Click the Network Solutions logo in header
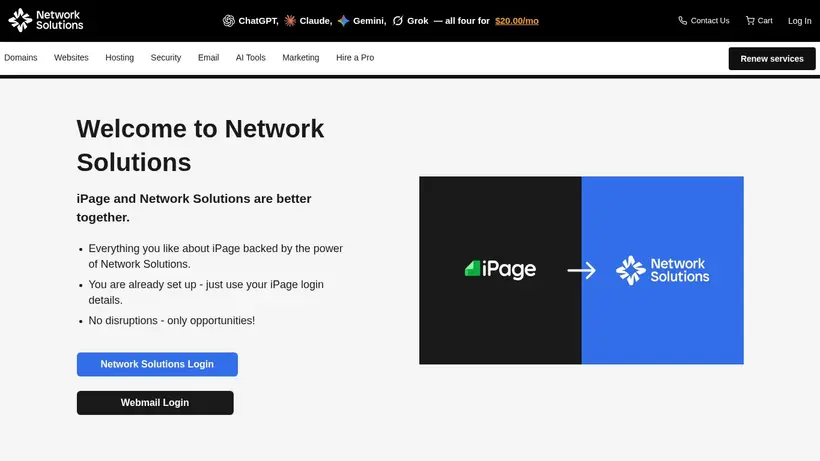Image resolution: width=820 pixels, height=461 pixels. 46,20
